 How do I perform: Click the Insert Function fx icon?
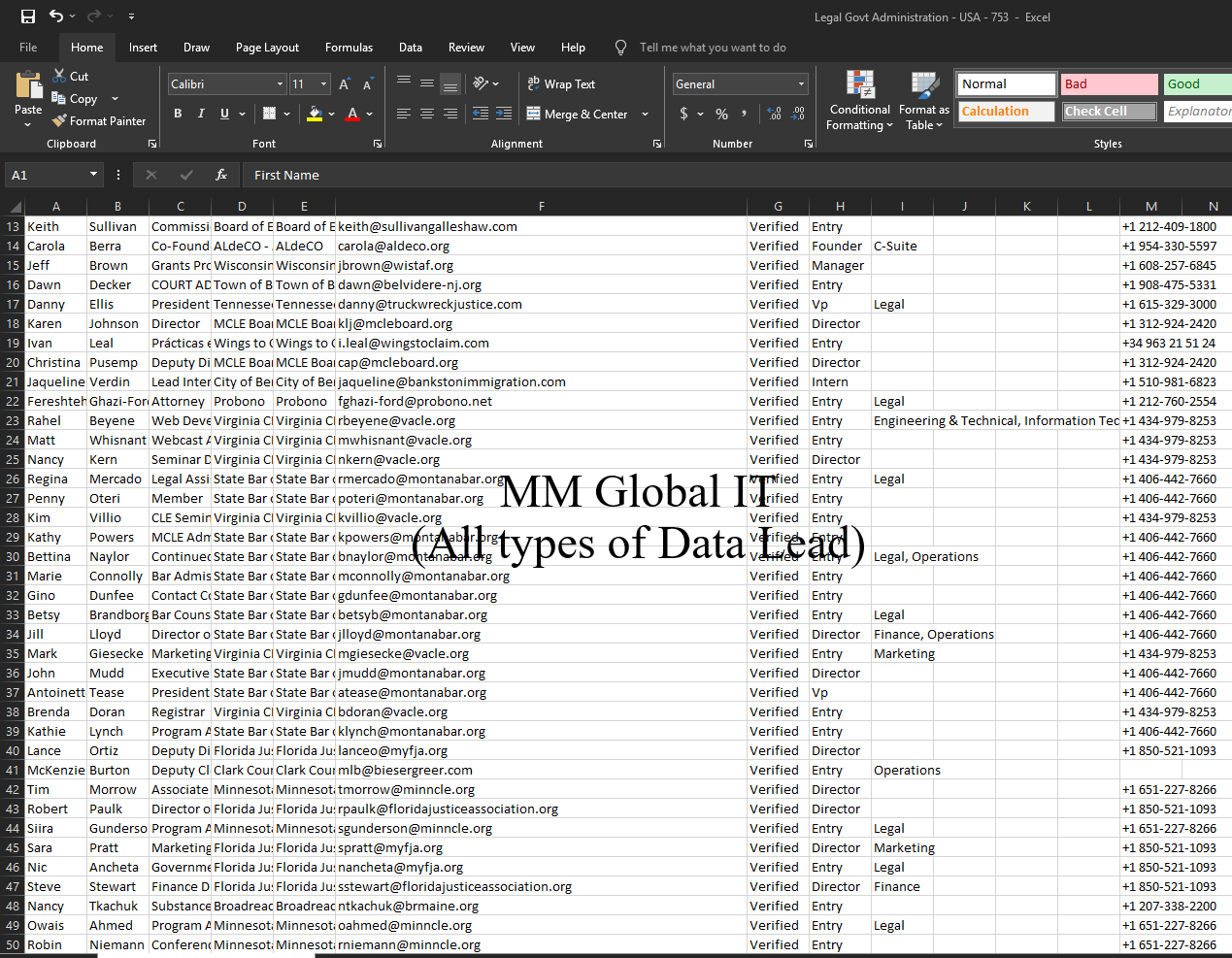click(221, 175)
